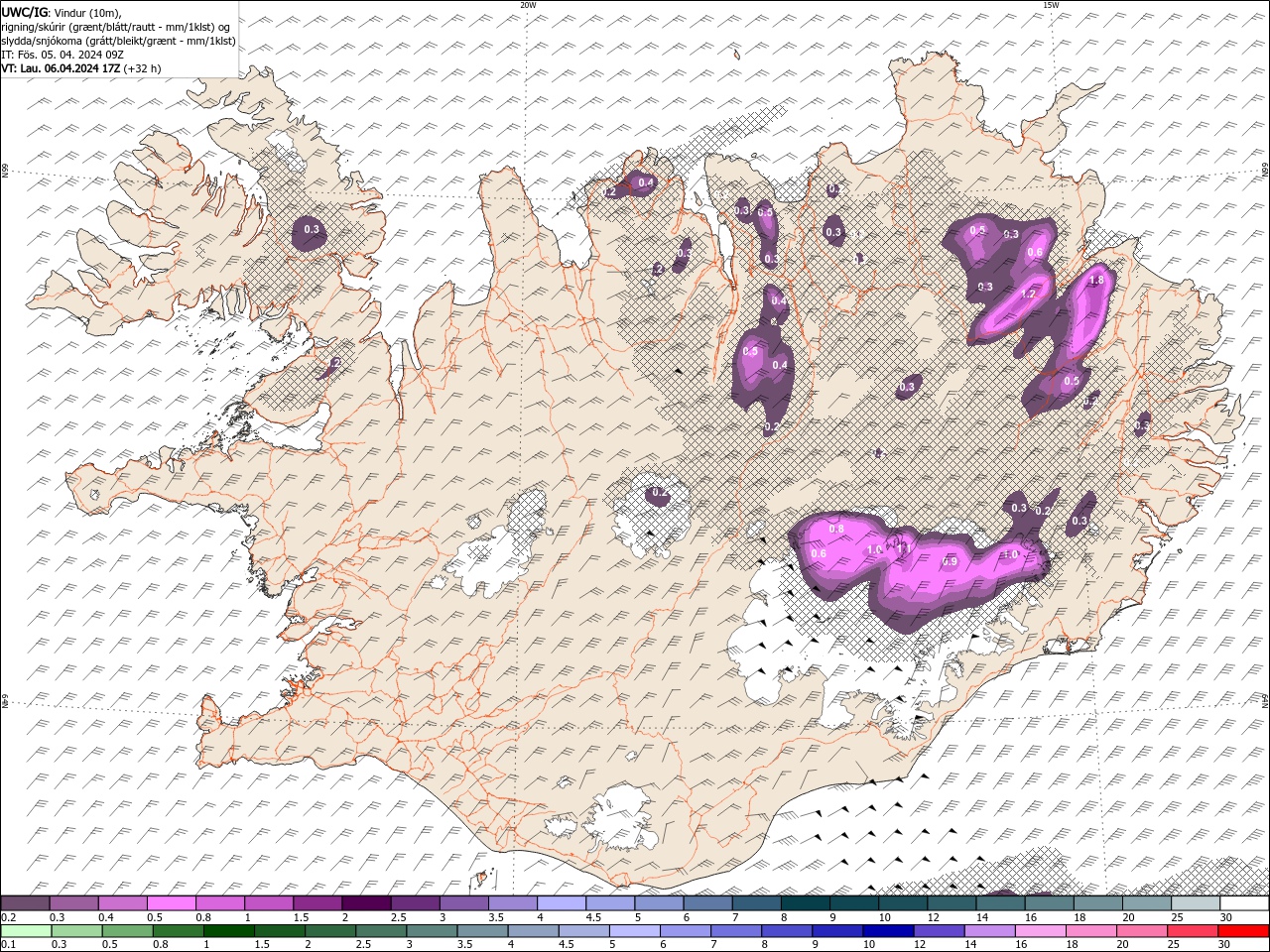The image size is (1270, 952).
Task: Pick the 7 mm blue rain legend swatch
Action: [x=736, y=931]
